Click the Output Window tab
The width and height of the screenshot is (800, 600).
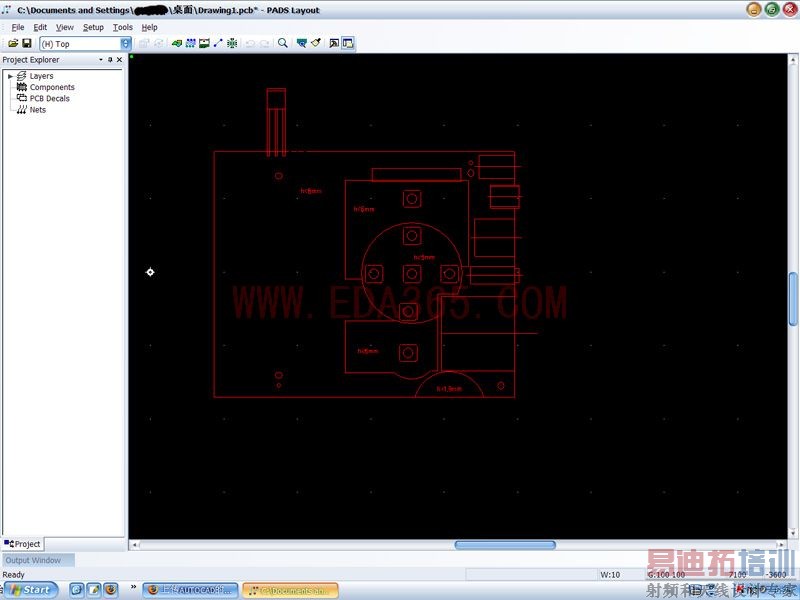click(x=38, y=560)
